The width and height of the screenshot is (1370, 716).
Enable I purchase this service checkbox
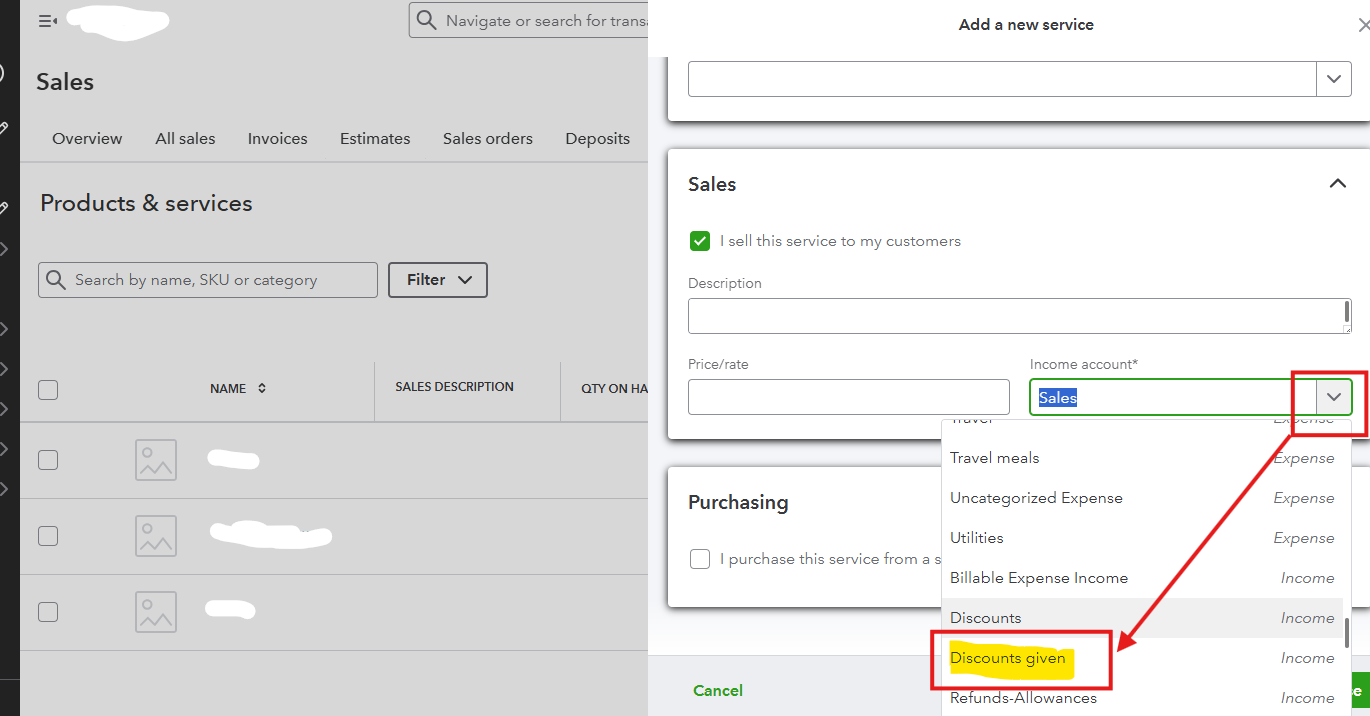[700, 559]
